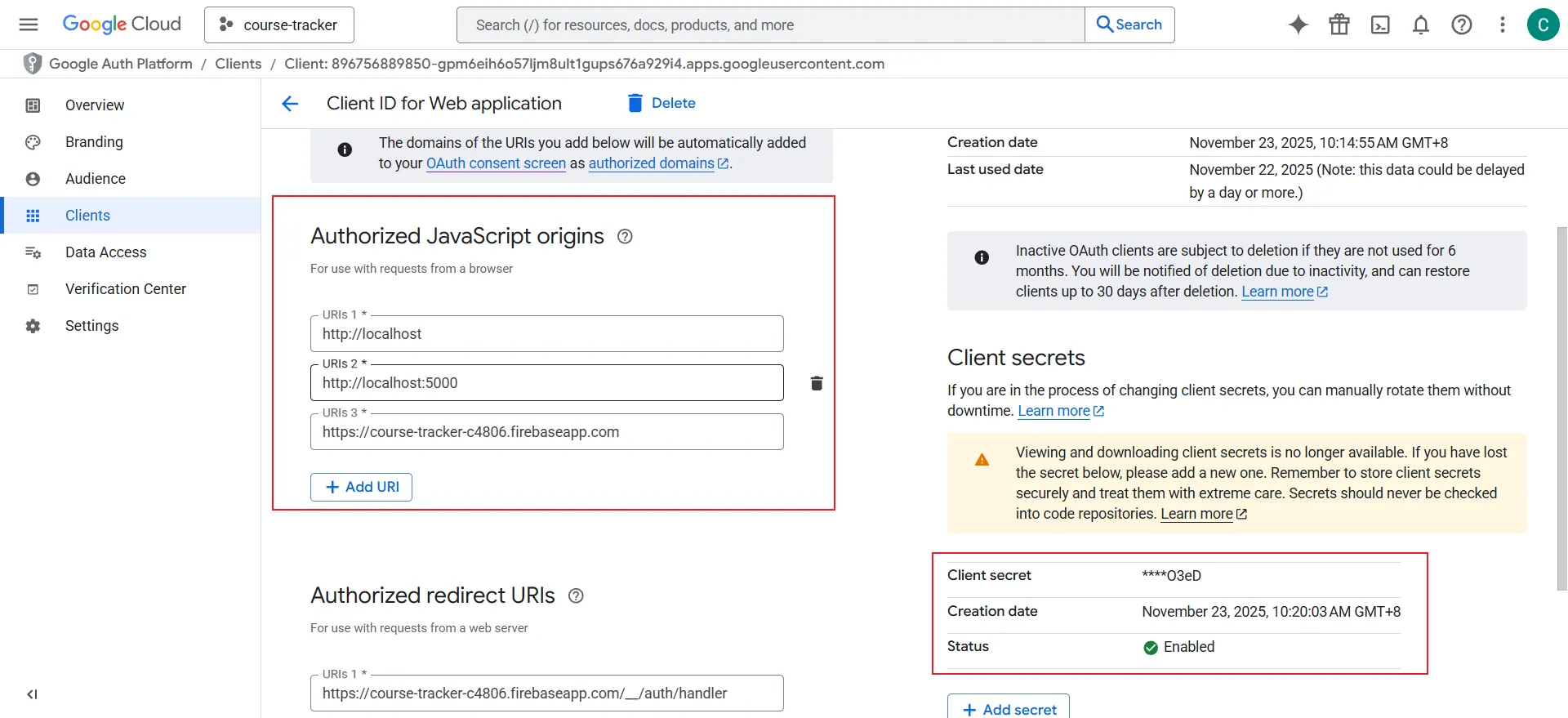Click the Add URI button

[x=361, y=487]
